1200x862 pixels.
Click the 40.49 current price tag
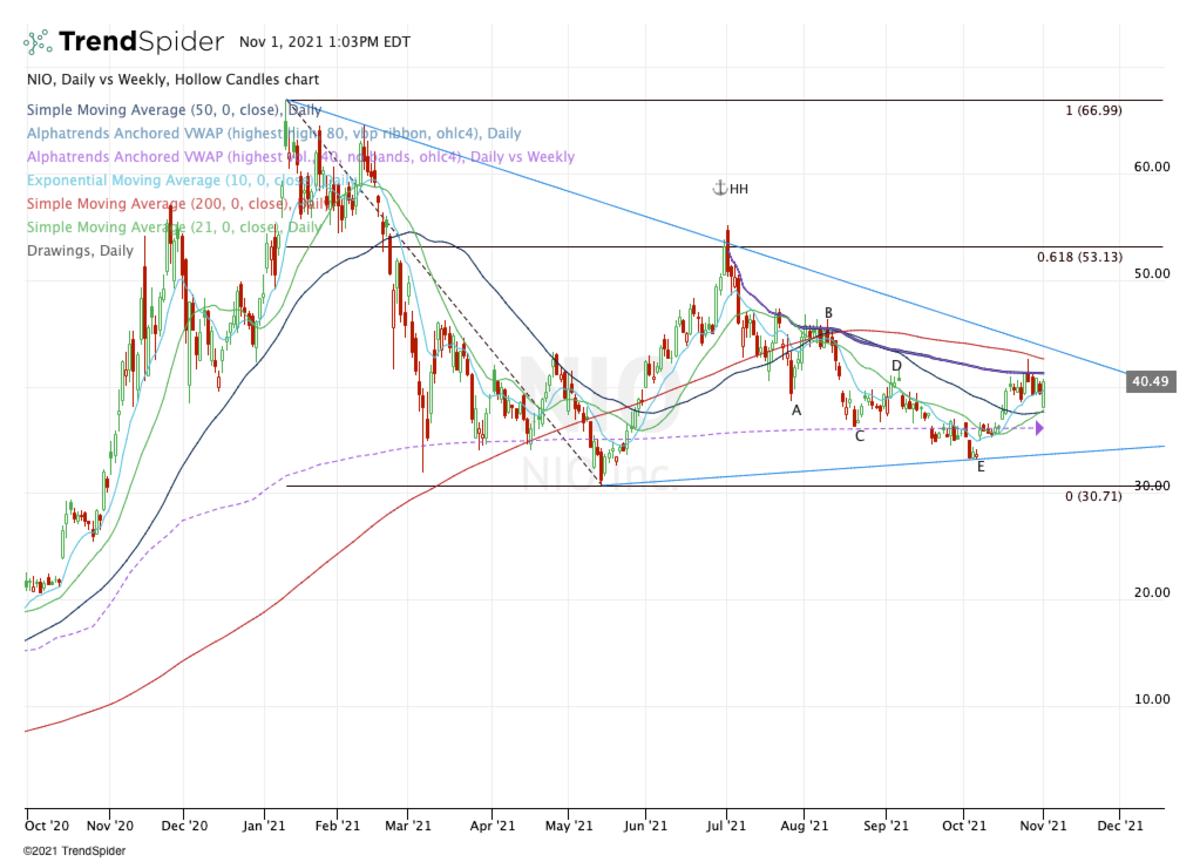point(1146,381)
